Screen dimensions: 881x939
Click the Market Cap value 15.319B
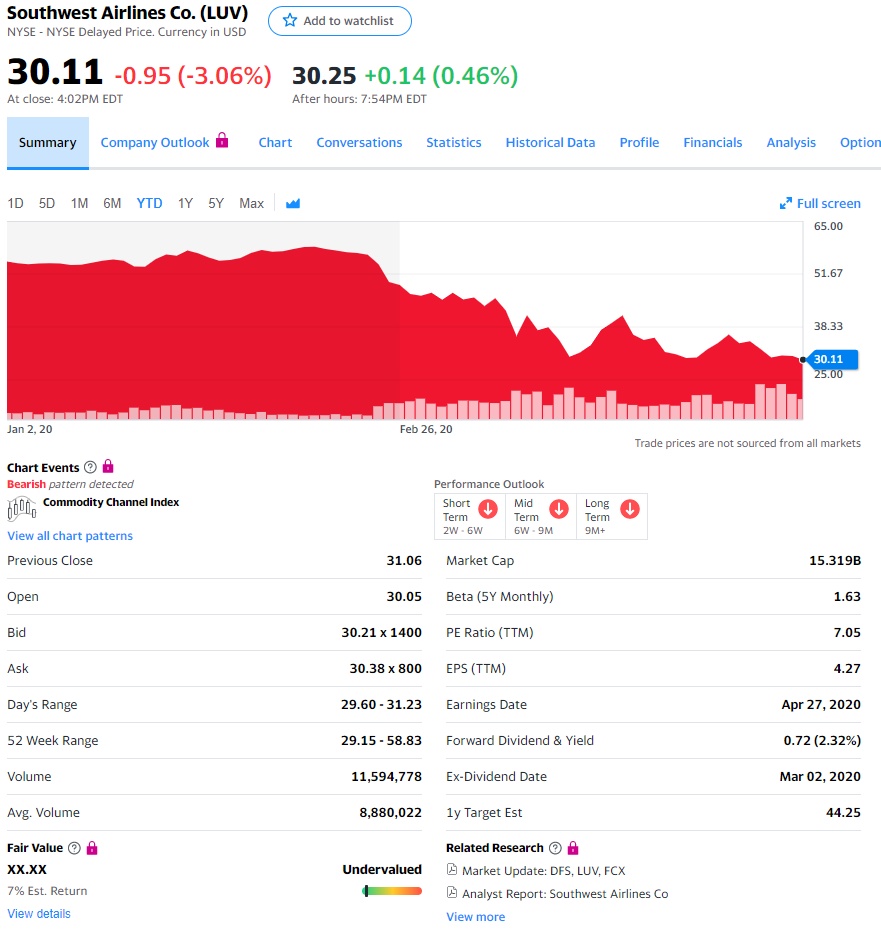(x=835, y=561)
